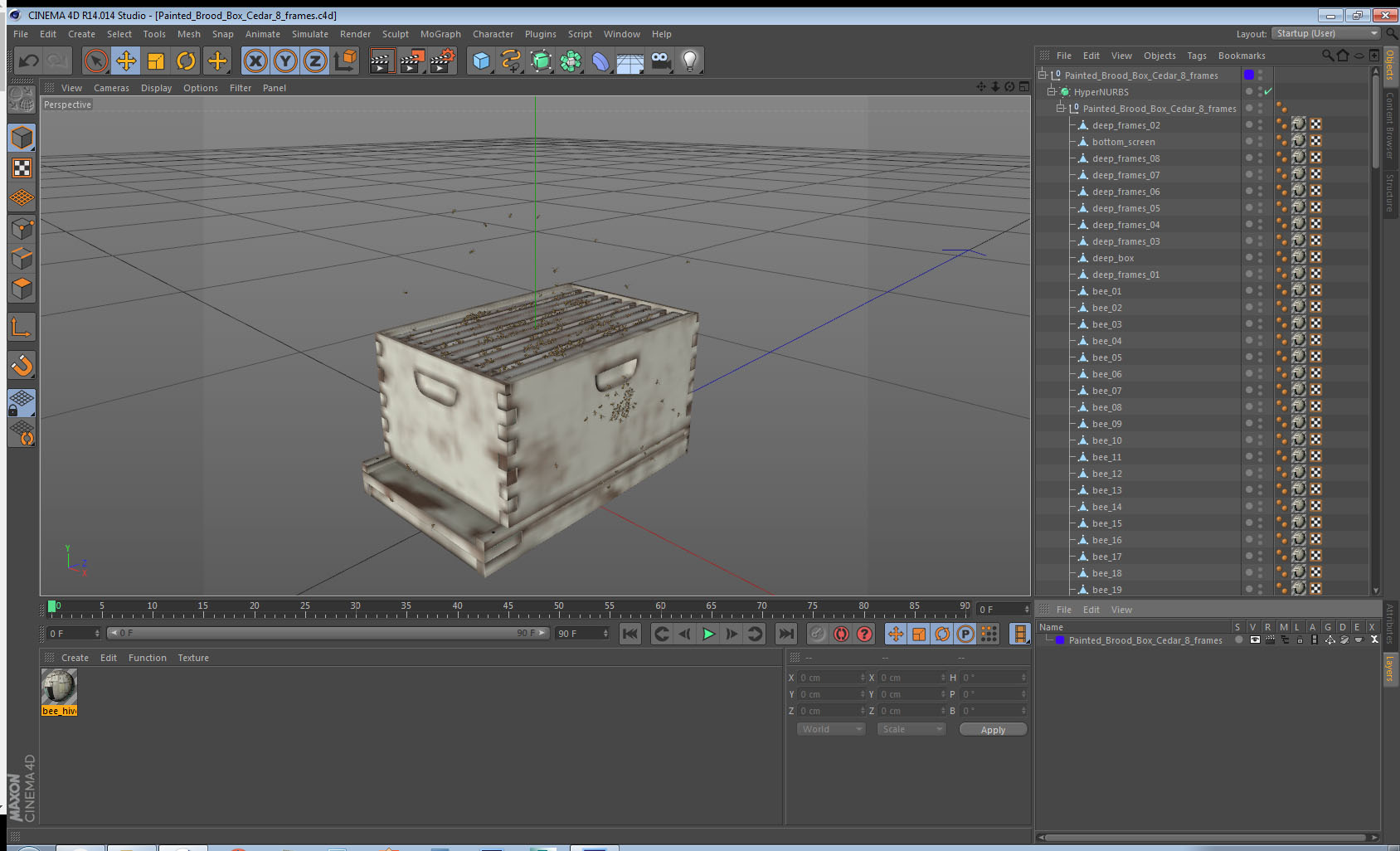Open the deformer objects icon
This screenshot has height=851, width=1400.
coord(600,61)
